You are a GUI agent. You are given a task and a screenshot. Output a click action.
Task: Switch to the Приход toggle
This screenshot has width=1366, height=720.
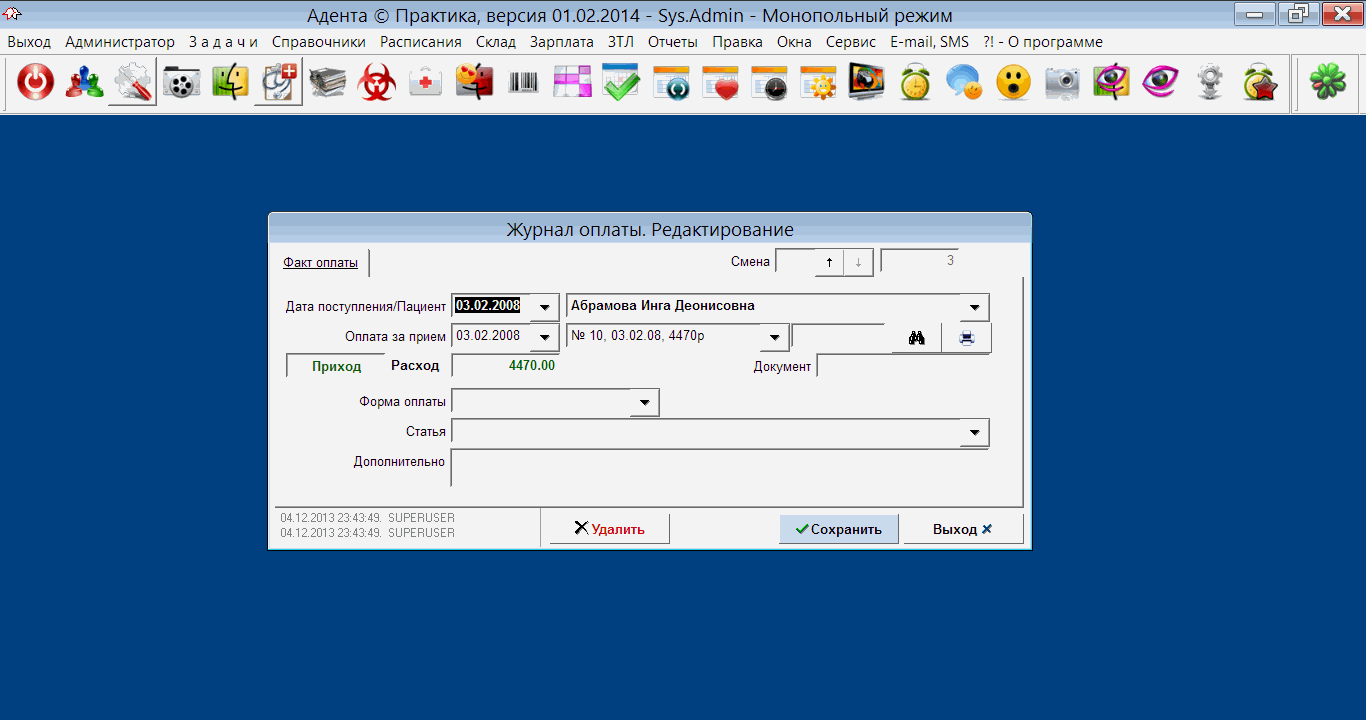tap(336, 366)
